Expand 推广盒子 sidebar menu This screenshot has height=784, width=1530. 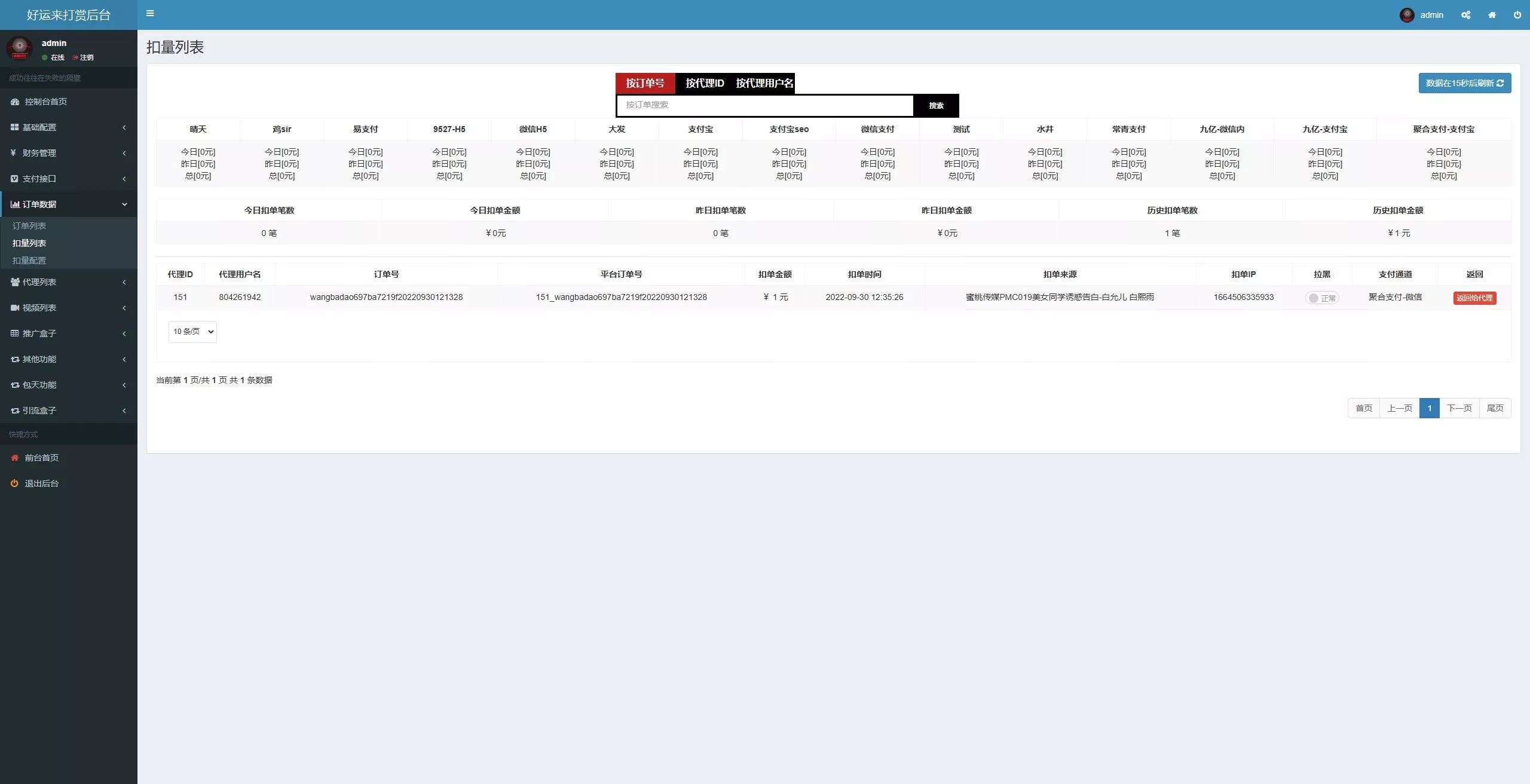coord(69,333)
